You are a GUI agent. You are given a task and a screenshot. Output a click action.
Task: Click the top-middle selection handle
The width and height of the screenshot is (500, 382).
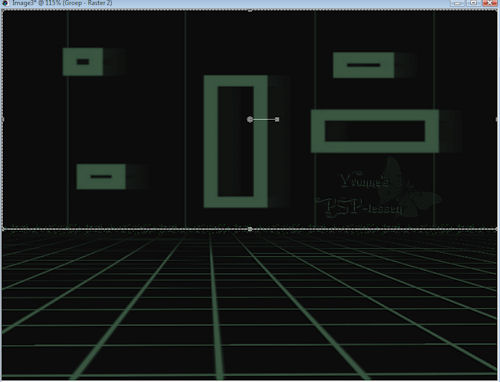[x=250, y=10]
